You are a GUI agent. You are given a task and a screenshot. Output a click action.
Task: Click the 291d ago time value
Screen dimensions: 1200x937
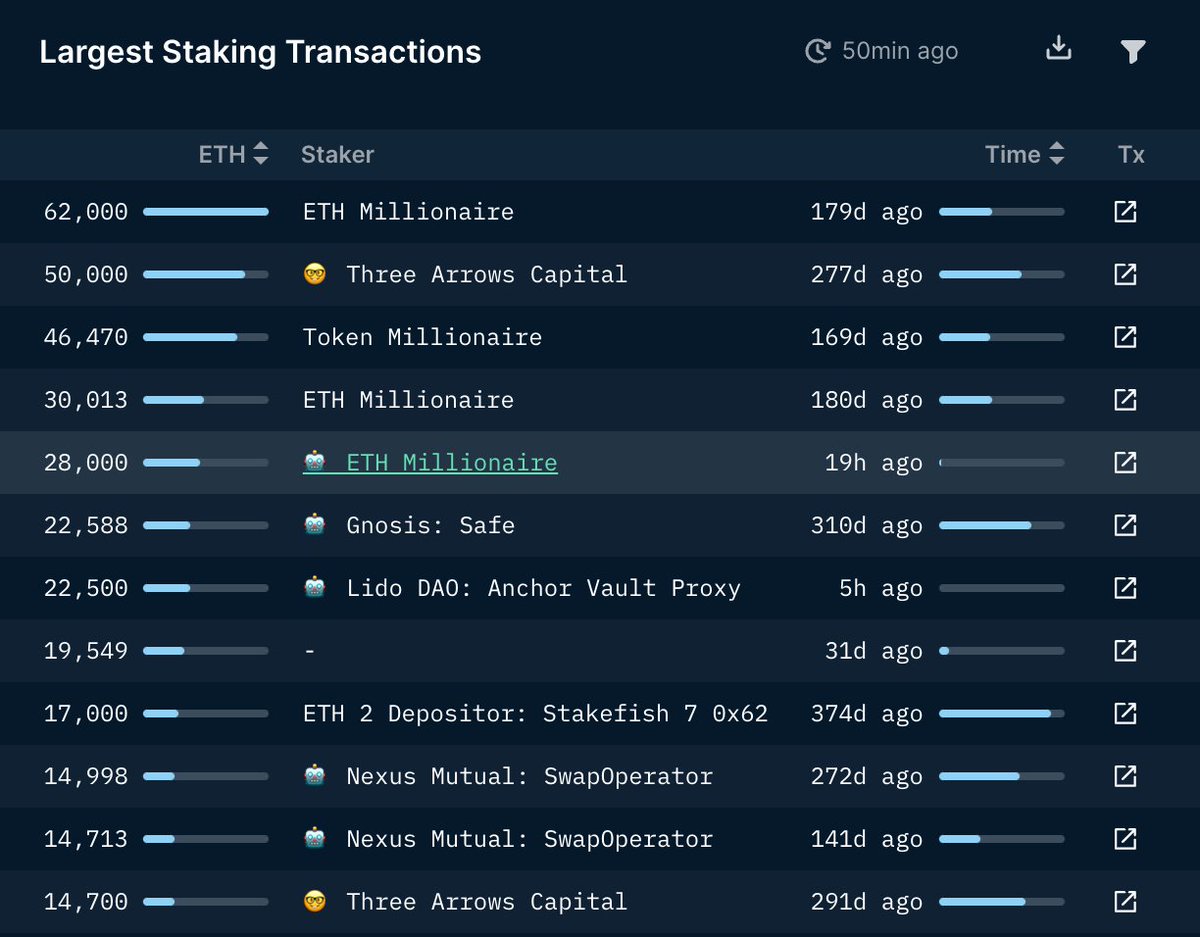(x=866, y=901)
